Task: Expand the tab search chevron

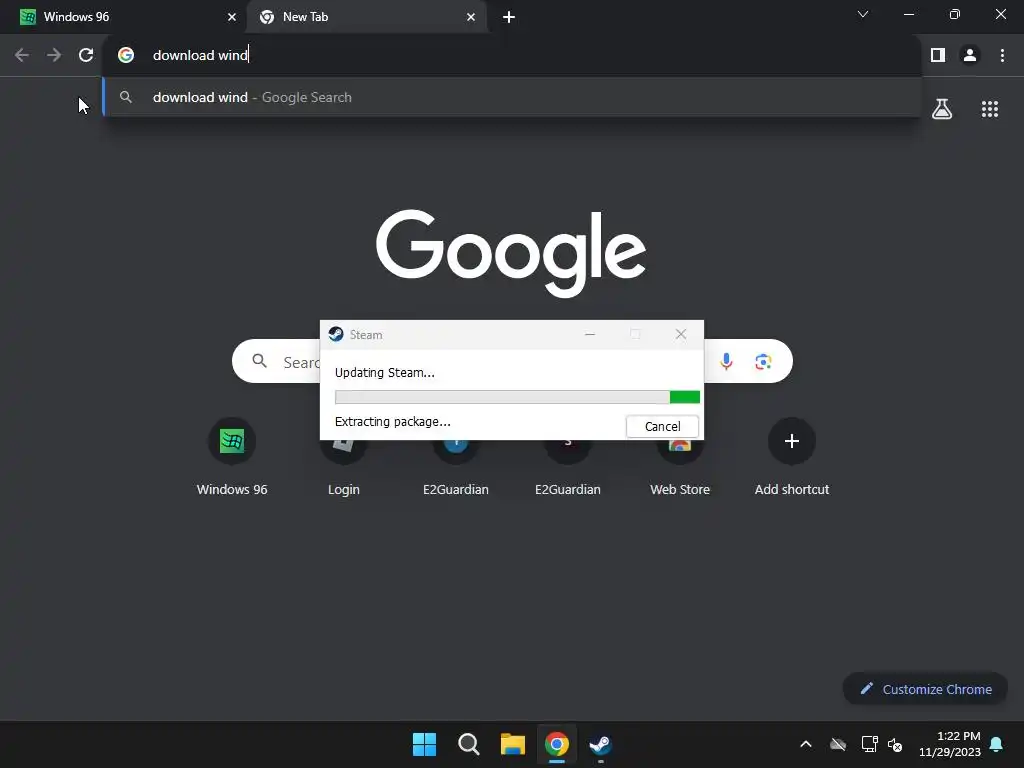Action: (x=863, y=14)
